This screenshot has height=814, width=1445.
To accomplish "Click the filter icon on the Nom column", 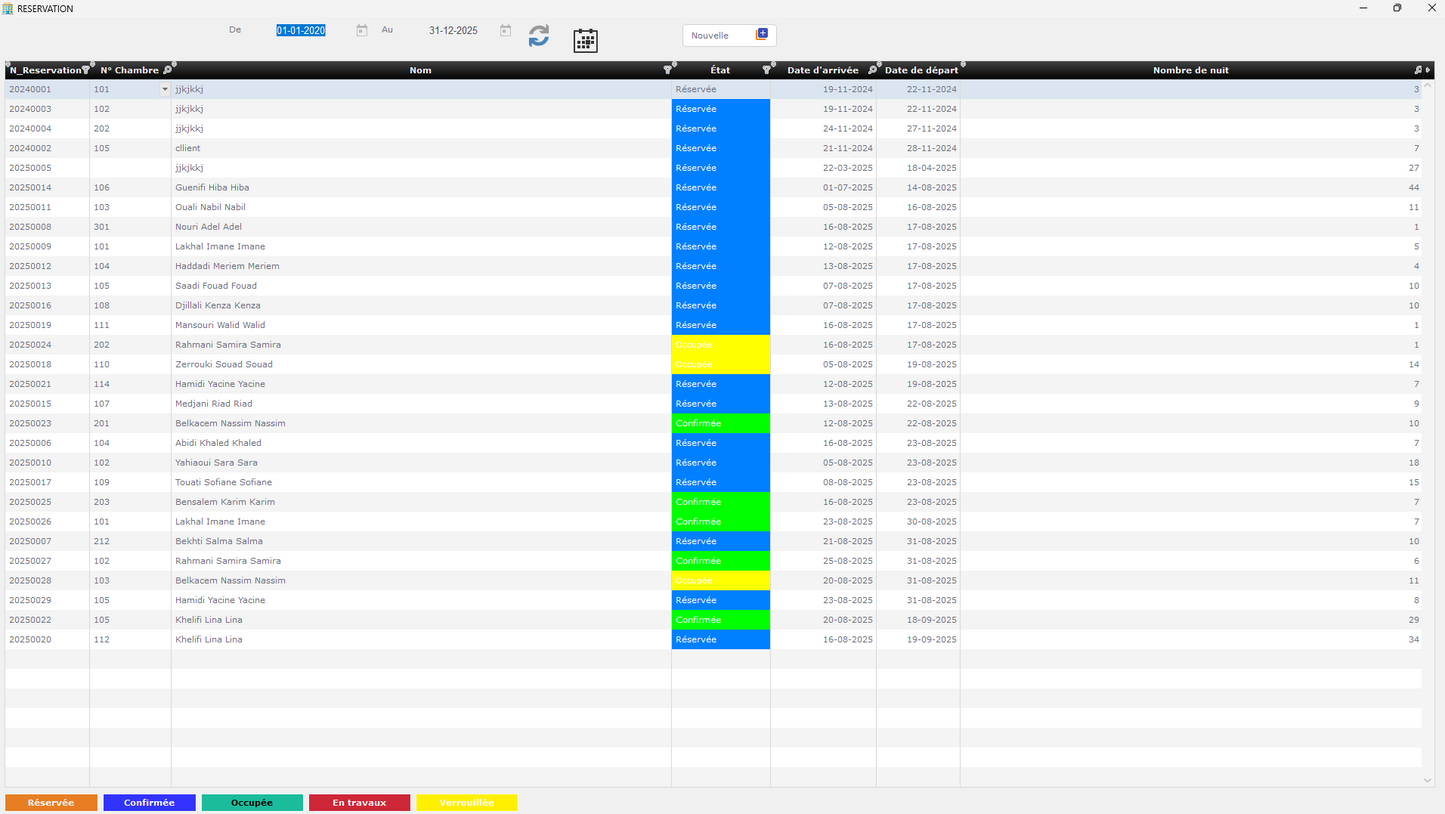I will coord(667,70).
